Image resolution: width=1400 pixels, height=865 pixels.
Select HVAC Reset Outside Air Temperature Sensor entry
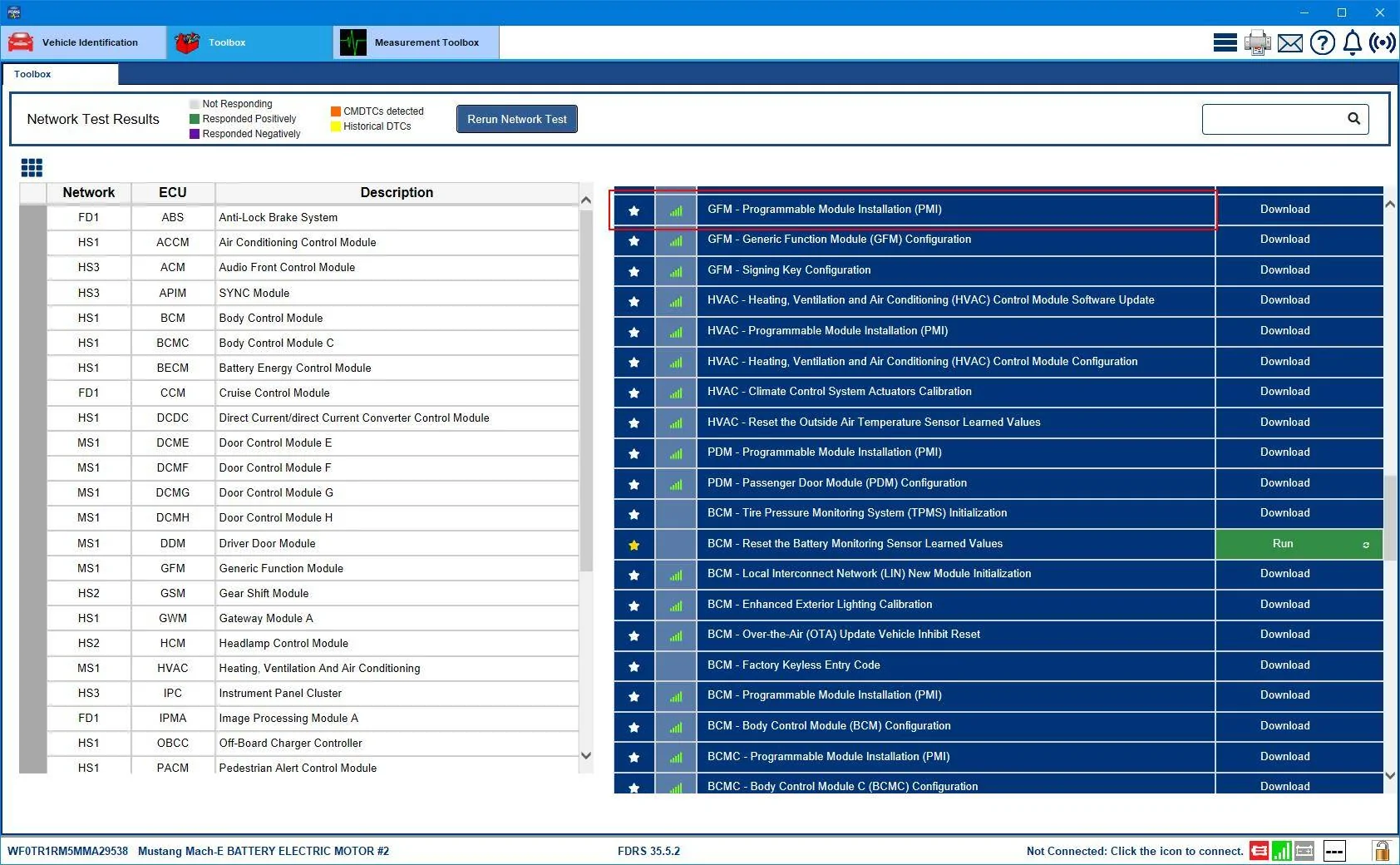(956, 423)
